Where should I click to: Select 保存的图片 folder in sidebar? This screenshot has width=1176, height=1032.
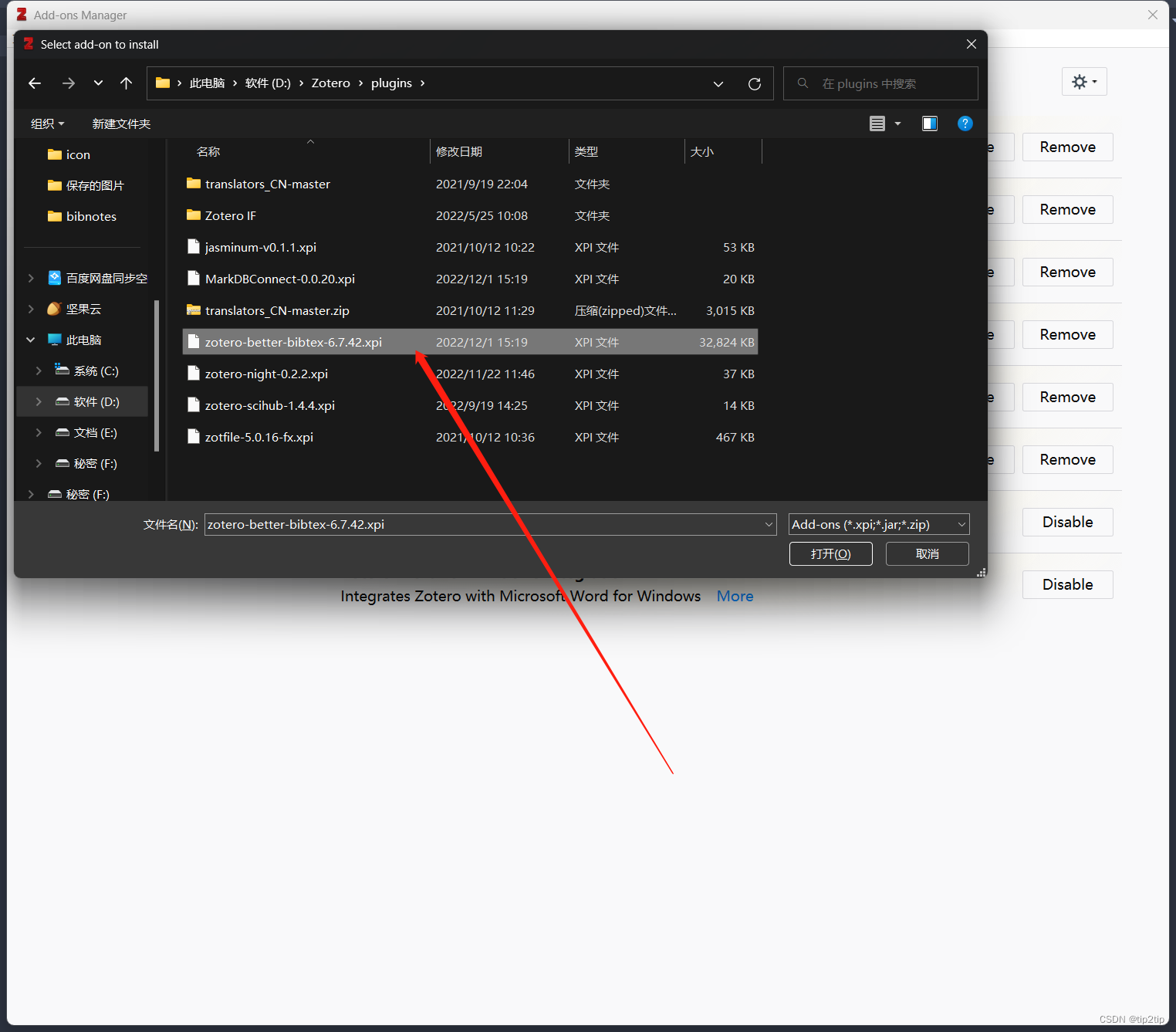86,185
